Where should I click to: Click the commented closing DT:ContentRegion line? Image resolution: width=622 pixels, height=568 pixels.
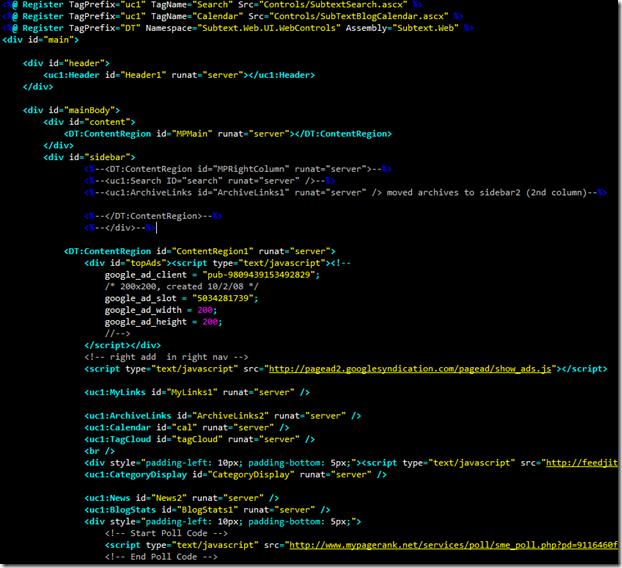coord(153,216)
